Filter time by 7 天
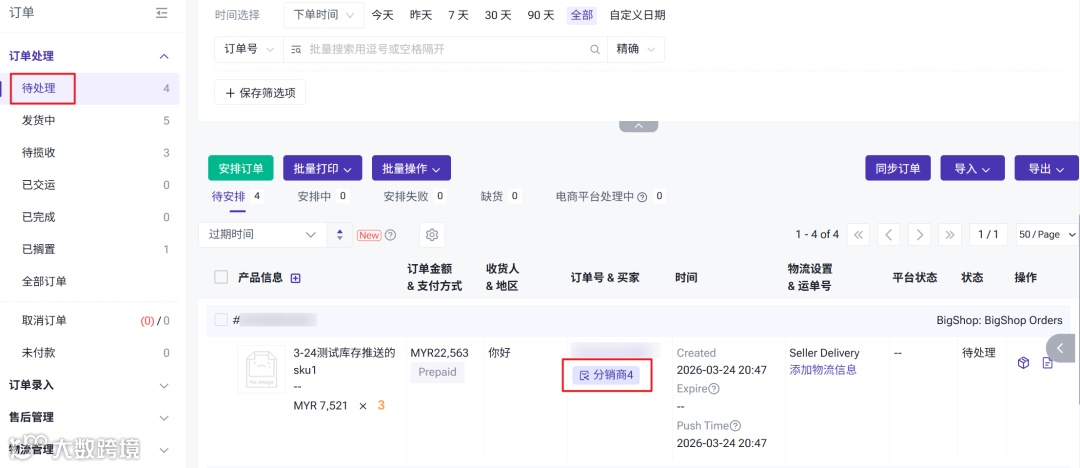Screen dimensions: 1080x468 pos(458,15)
